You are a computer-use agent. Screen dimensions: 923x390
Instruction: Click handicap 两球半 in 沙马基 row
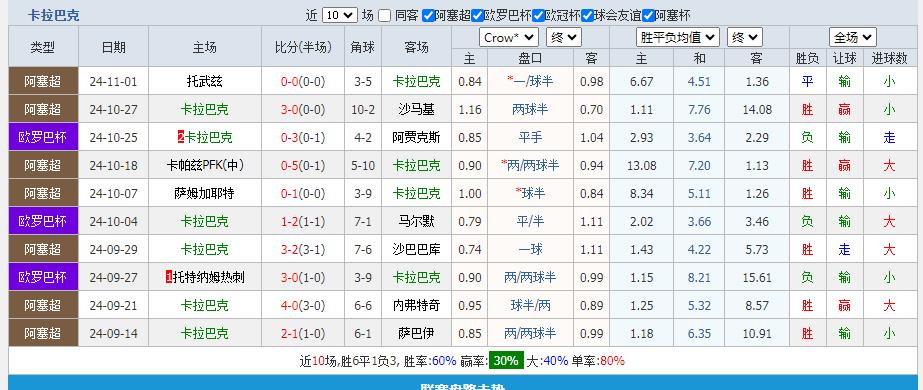[530, 109]
